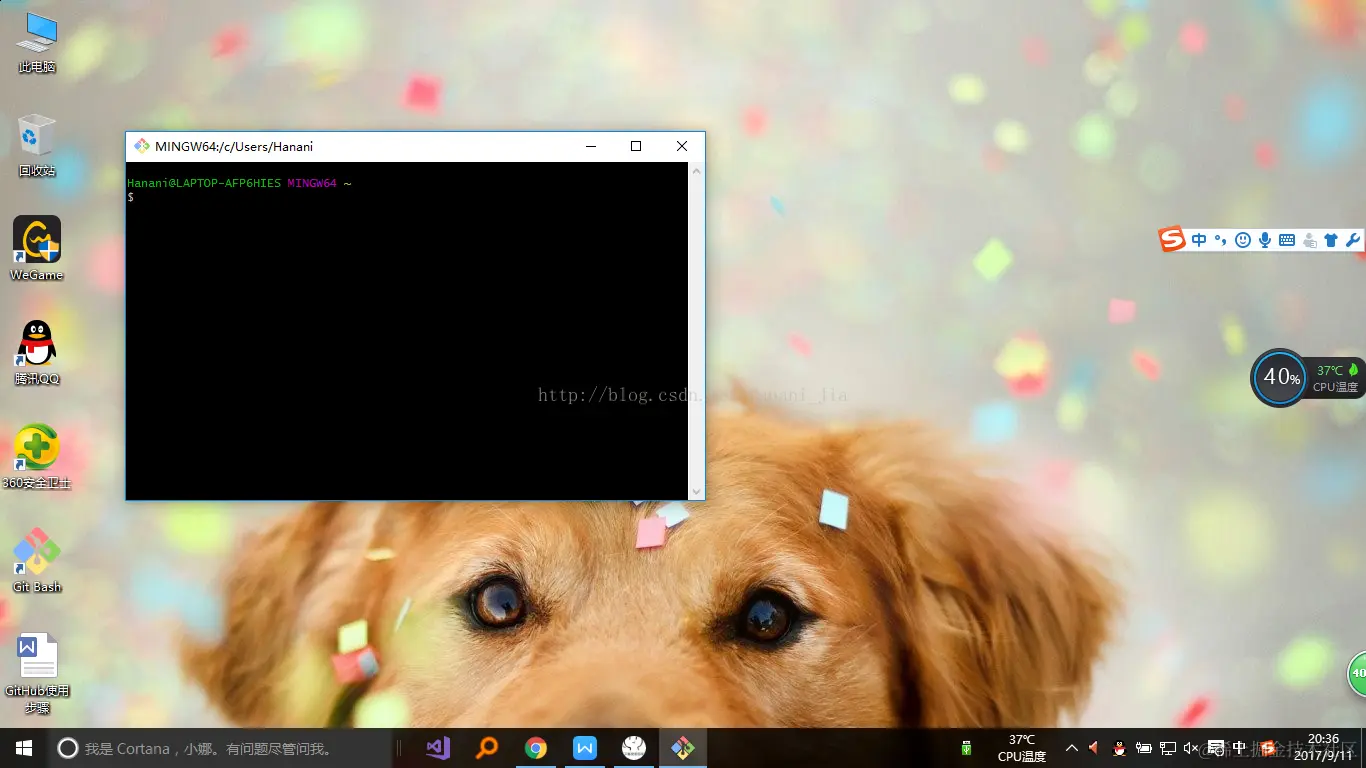Viewport: 1366px width, 768px height.
Task: Click the green USB device tray icon
Action: pos(966,748)
